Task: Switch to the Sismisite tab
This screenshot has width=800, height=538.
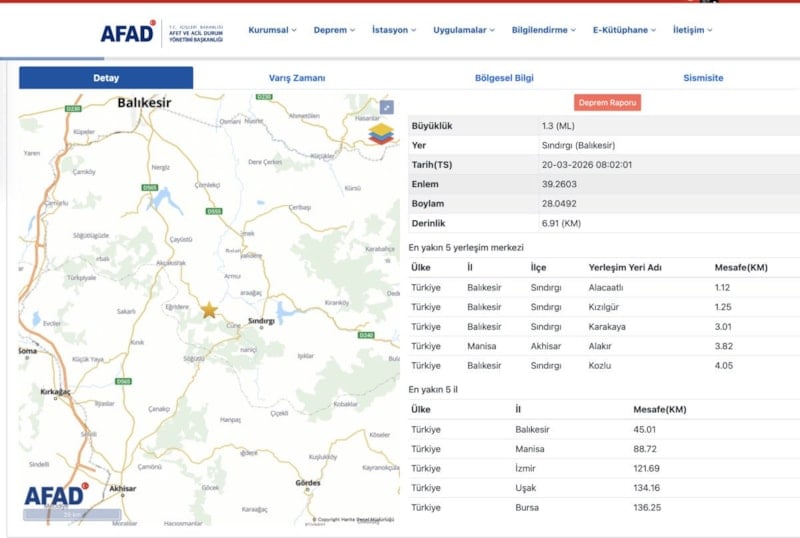Action: [x=703, y=78]
